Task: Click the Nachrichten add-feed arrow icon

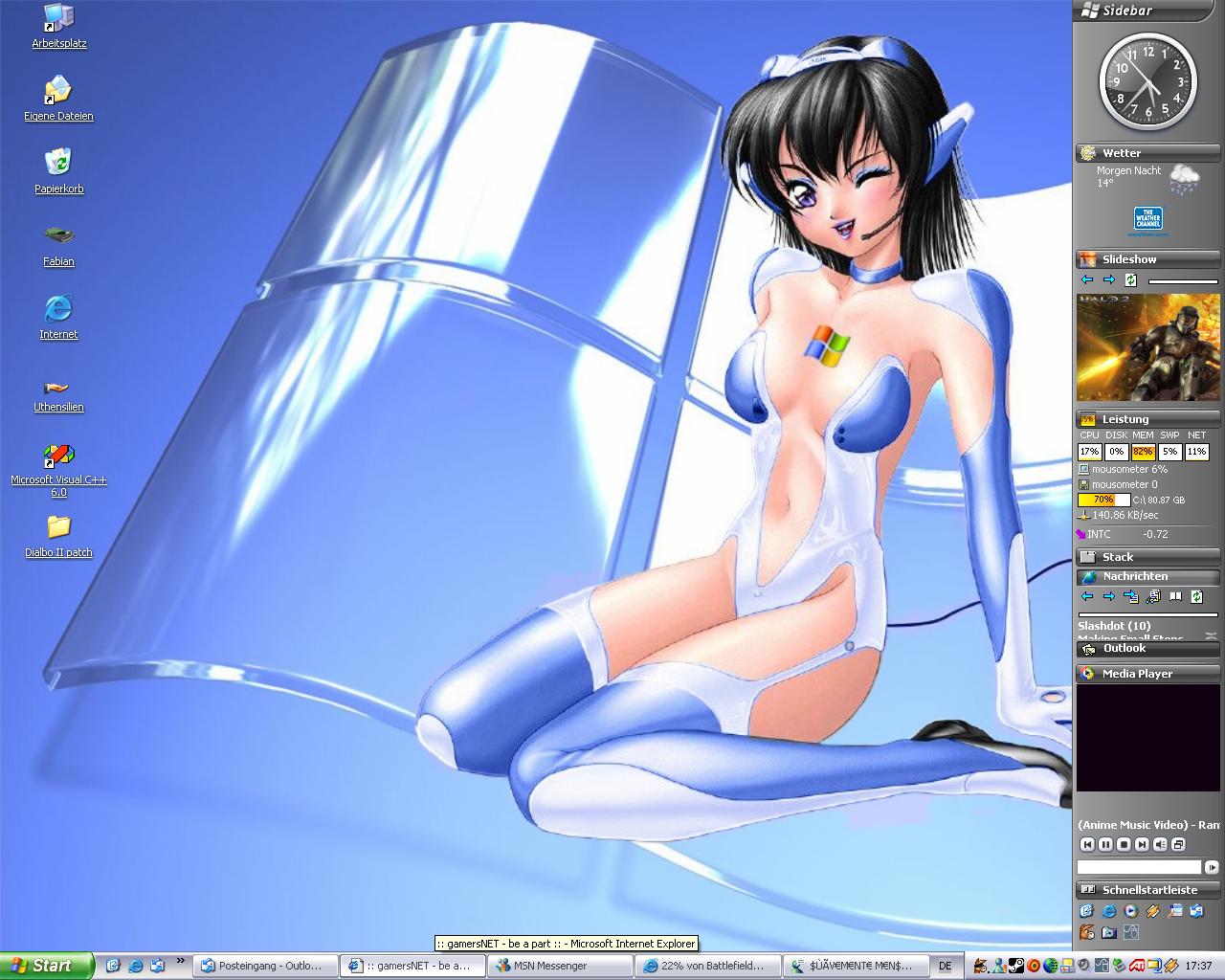Action: [1131, 596]
